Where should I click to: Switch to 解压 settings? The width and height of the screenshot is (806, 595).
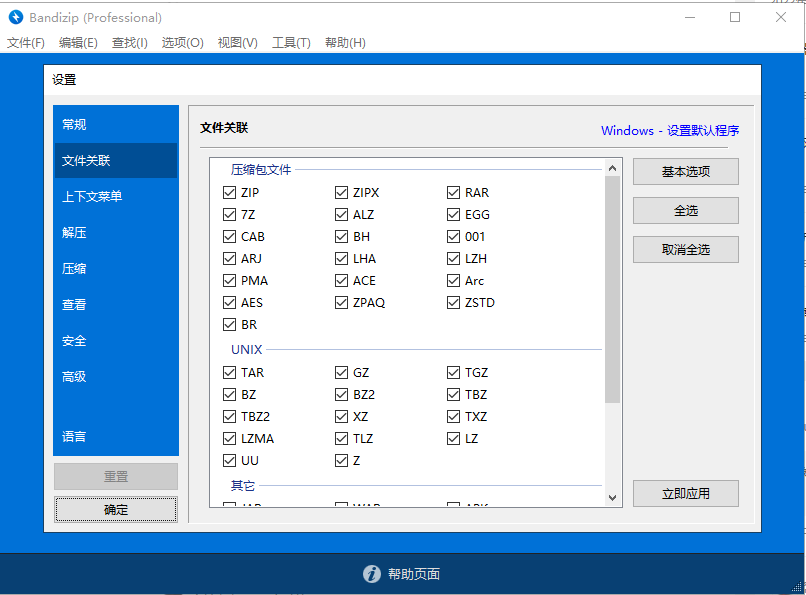click(116, 232)
